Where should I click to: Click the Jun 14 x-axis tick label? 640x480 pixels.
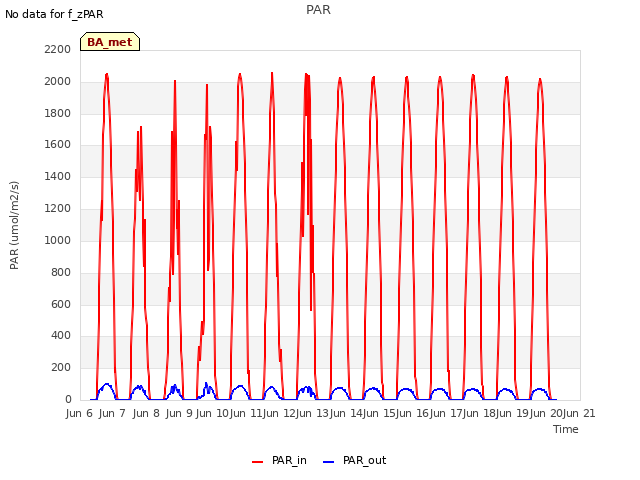click(x=346, y=413)
